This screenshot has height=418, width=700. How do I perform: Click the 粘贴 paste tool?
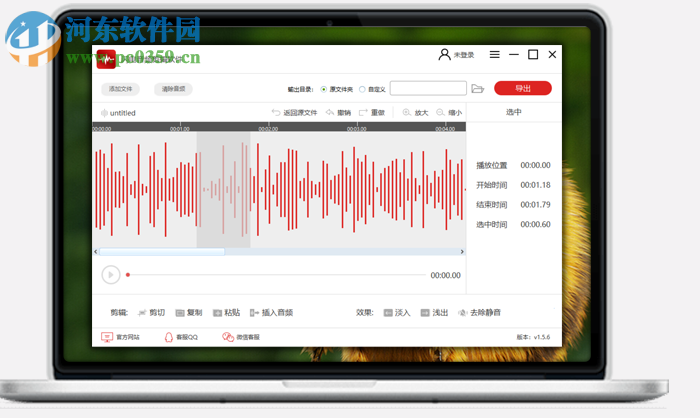[x=226, y=313]
